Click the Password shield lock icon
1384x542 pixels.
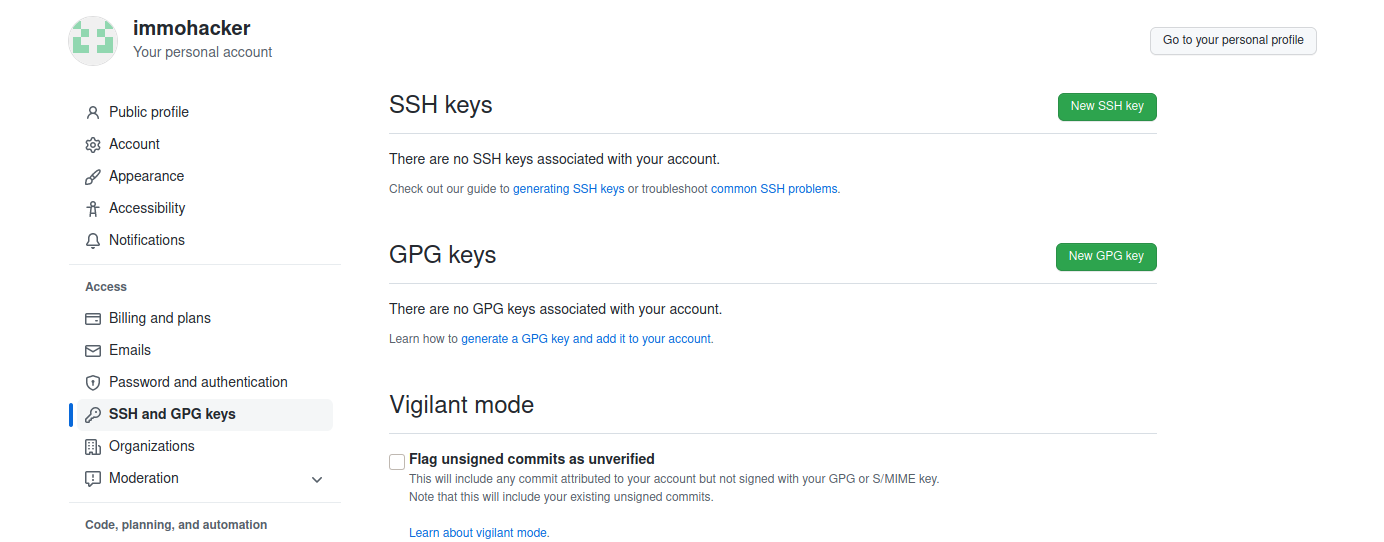tap(93, 382)
